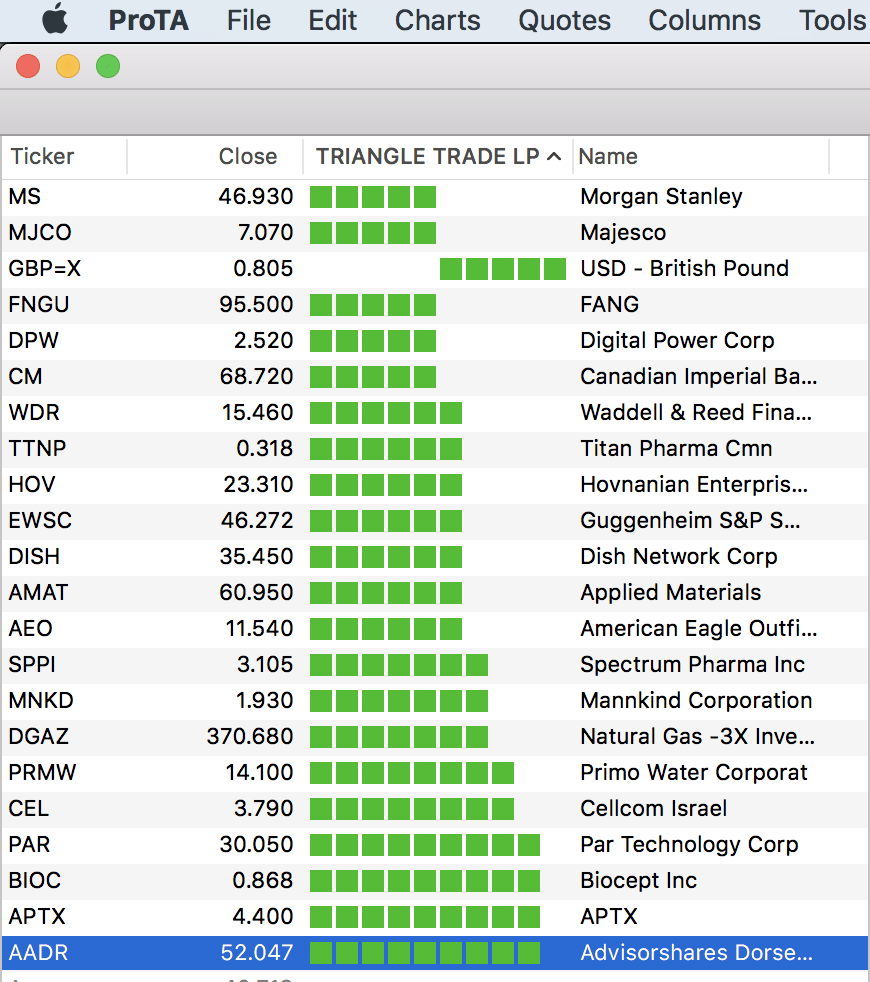This screenshot has height=982, width=870.
Task: Click the Primo Water Corporat name
Action: pos(694,773)
